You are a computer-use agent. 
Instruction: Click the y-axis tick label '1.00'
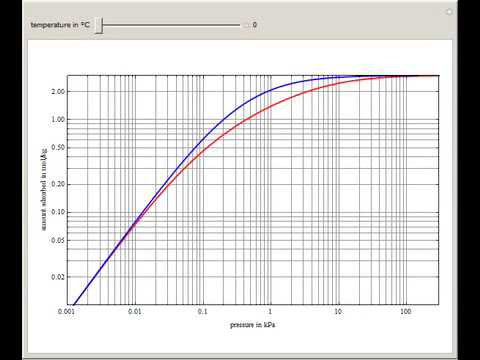[x=58, y=119]
